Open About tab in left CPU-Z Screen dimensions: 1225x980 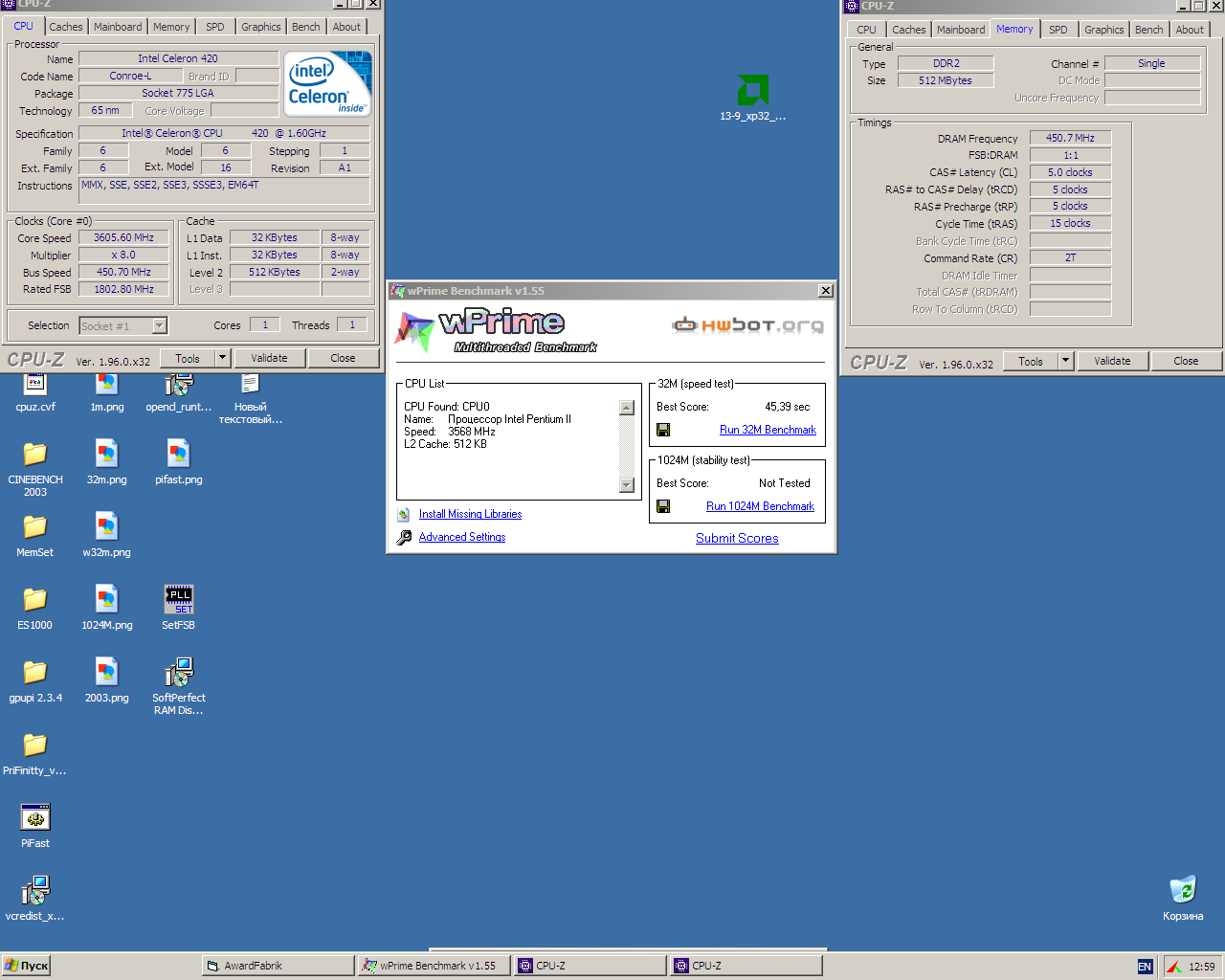tap(346, 27)
